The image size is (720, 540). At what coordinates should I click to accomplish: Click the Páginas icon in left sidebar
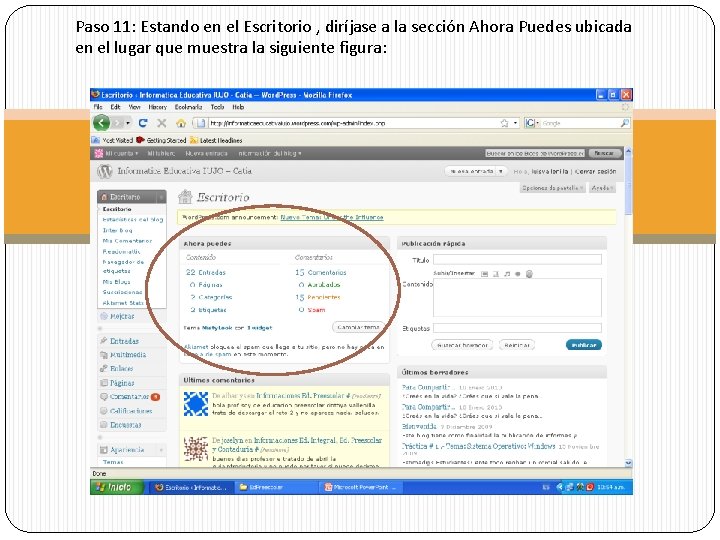104,382
